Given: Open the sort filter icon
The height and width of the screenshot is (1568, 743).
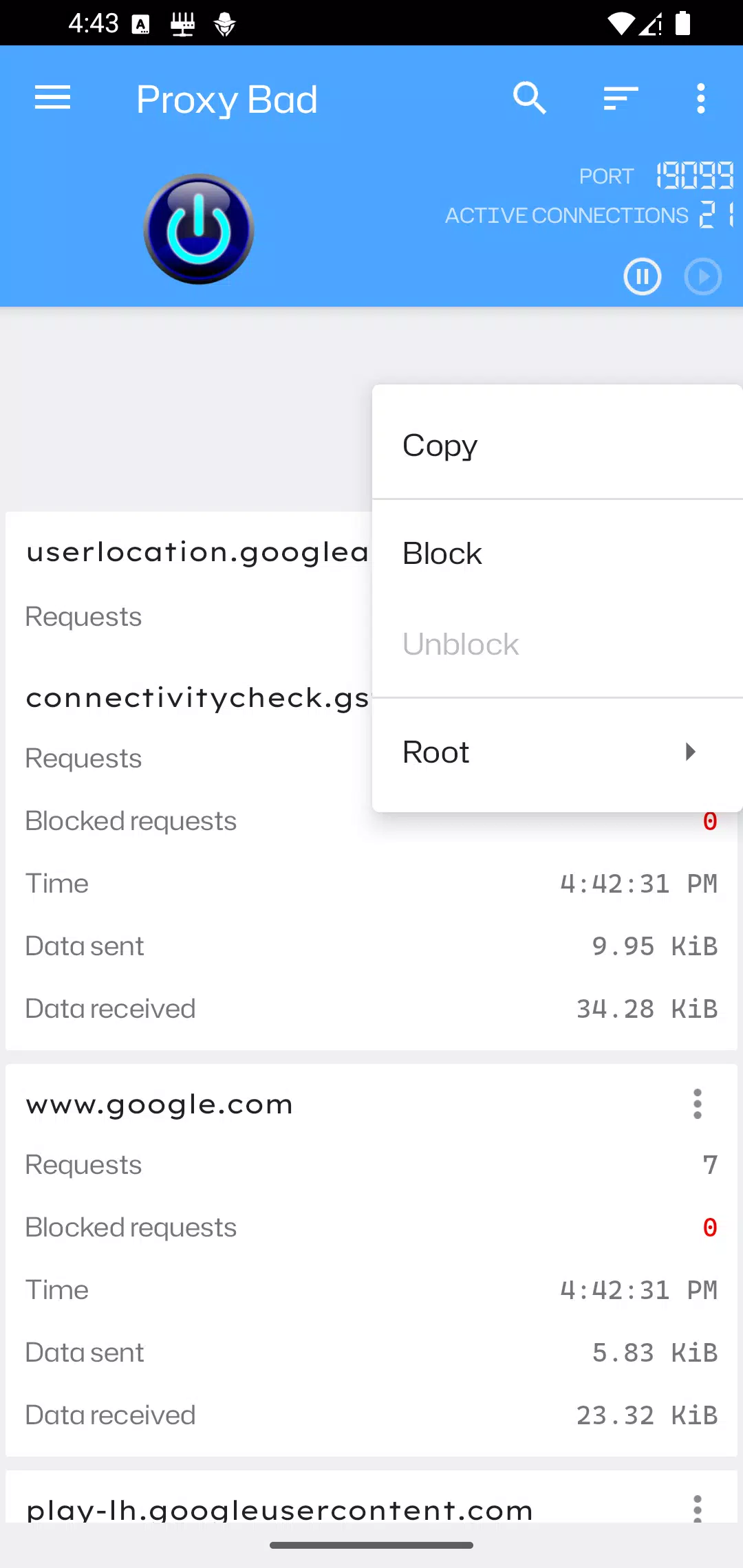Looking at the screenshot, I should coord(621,98).
